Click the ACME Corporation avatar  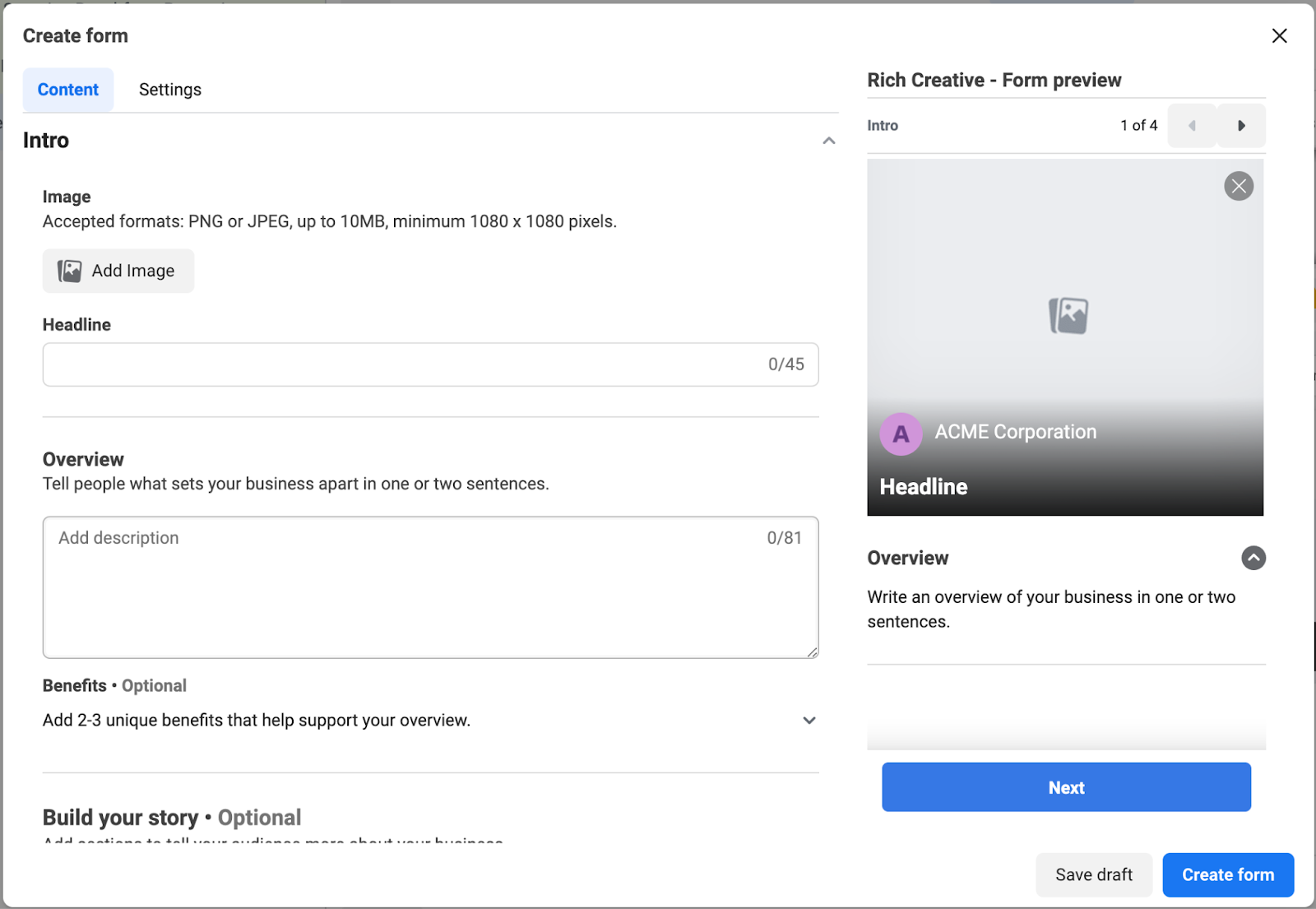click(901, 434)
